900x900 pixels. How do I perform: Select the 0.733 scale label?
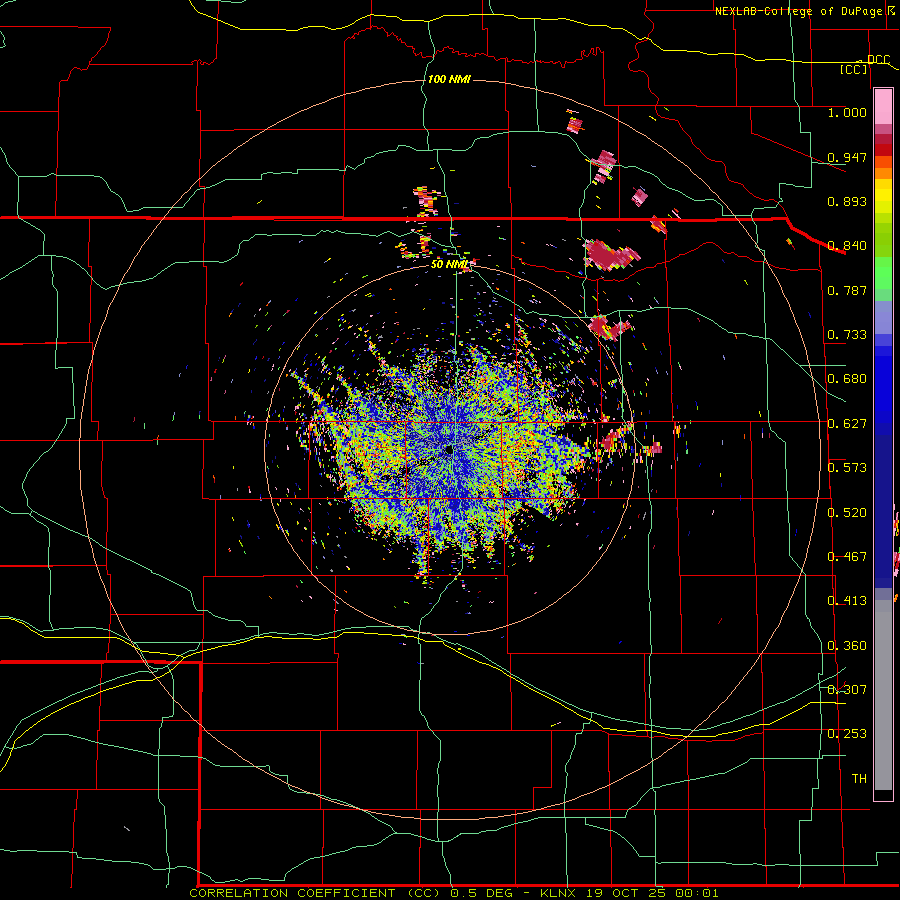[x=847, y=335]
